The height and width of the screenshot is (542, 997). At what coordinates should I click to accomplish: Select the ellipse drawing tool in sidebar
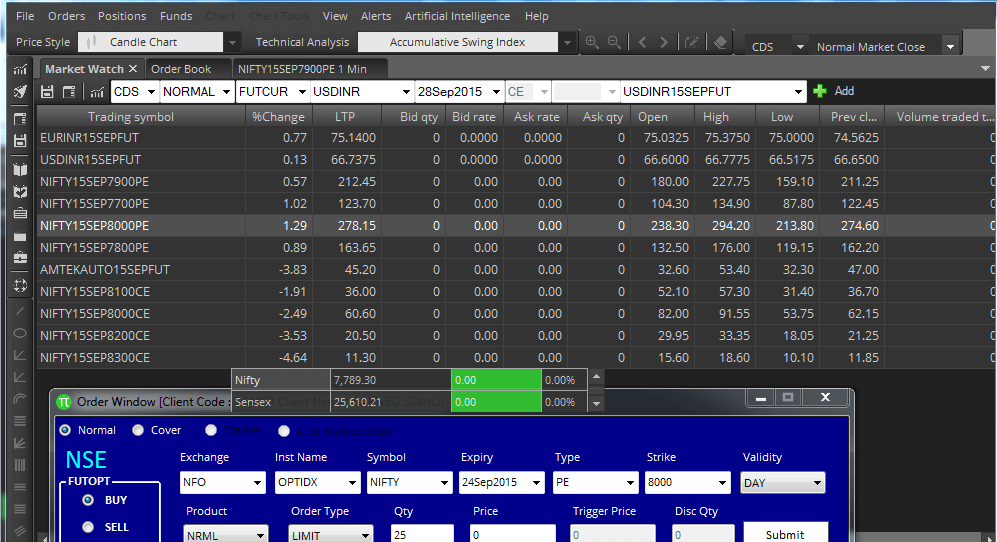click(19, 332)
